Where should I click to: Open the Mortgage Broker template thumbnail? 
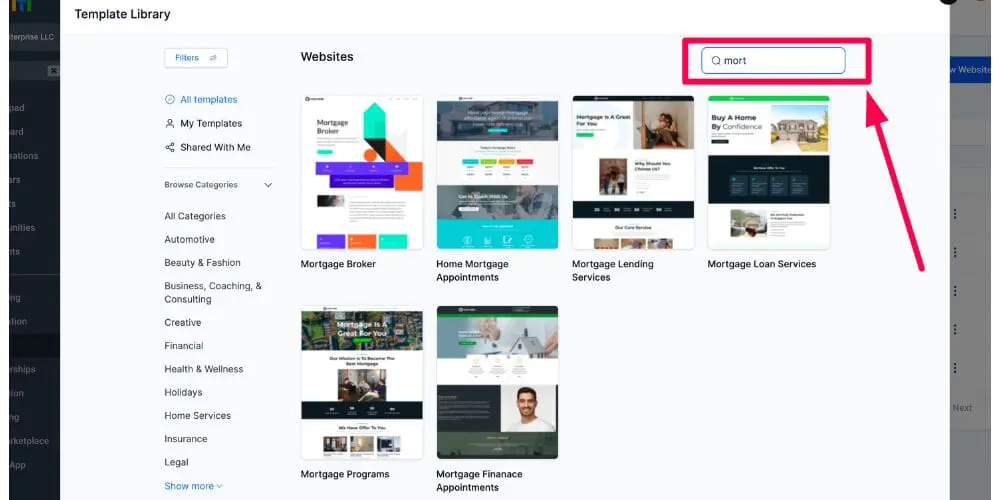point(362,172)
